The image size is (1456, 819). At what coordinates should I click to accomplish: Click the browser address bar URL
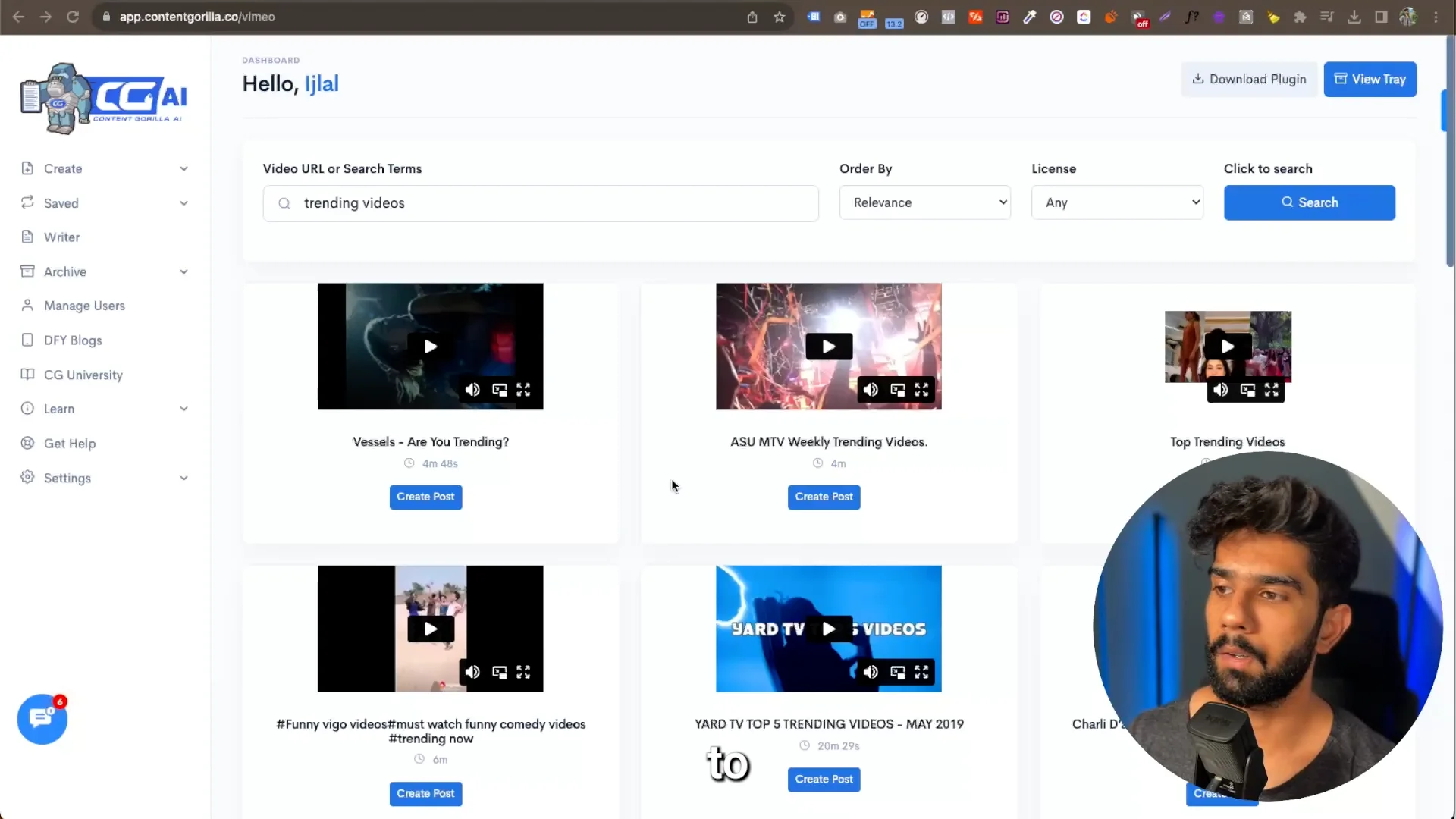click(197, 17)
